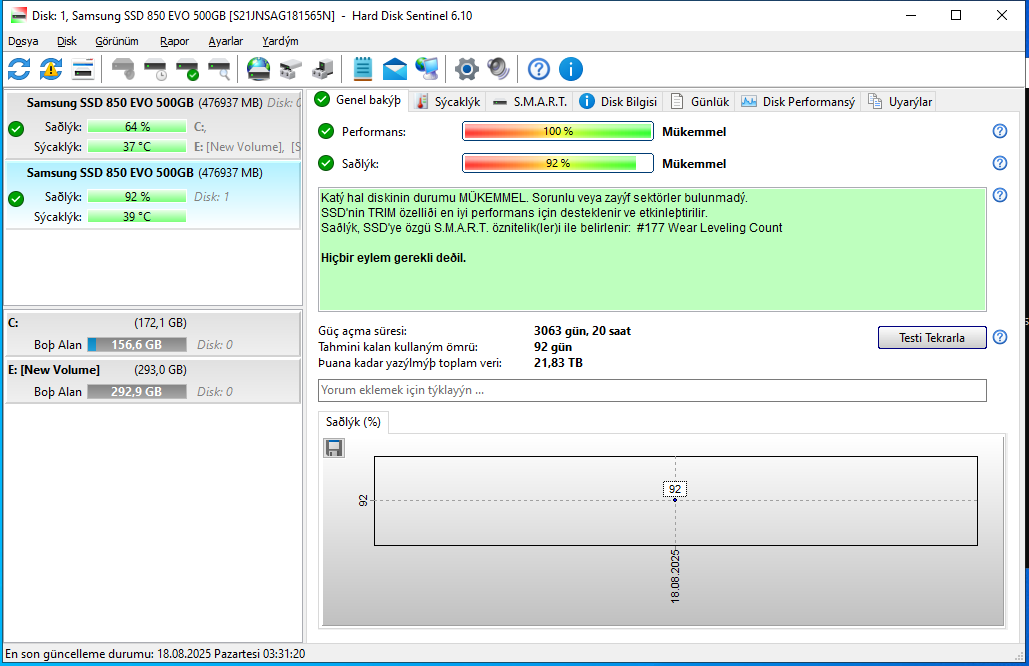Open the Rapor menu
The width and height of the screenshot is (1029, 666).
point(175,41)
